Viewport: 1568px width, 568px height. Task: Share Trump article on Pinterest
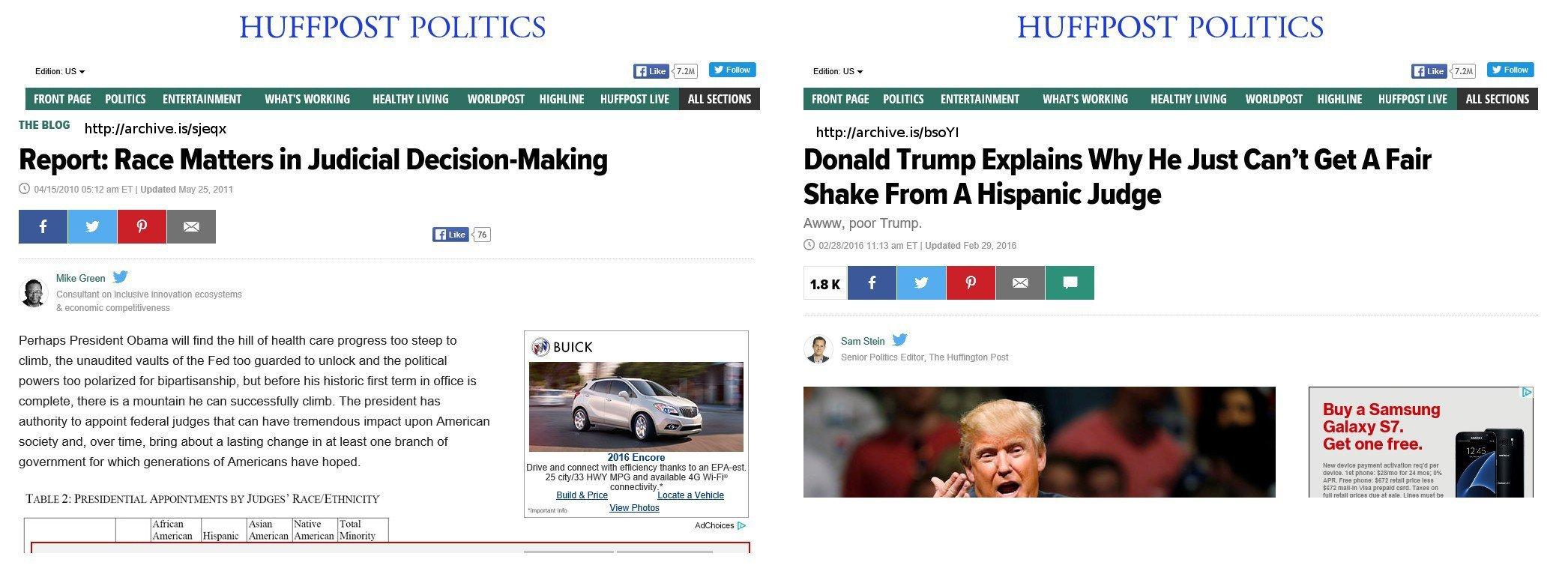tap(971, 283)
